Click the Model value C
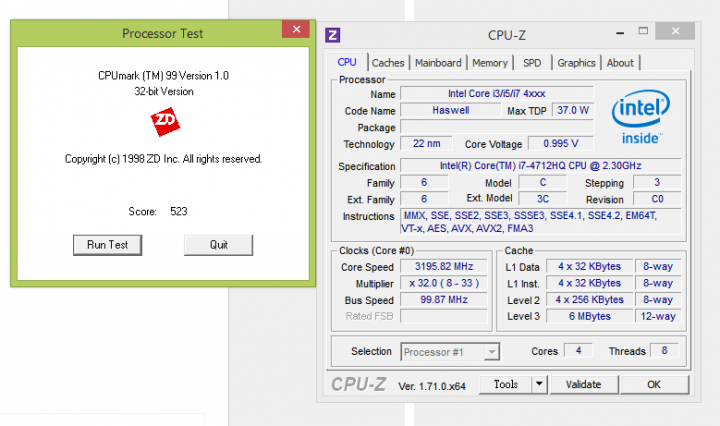 543,183
